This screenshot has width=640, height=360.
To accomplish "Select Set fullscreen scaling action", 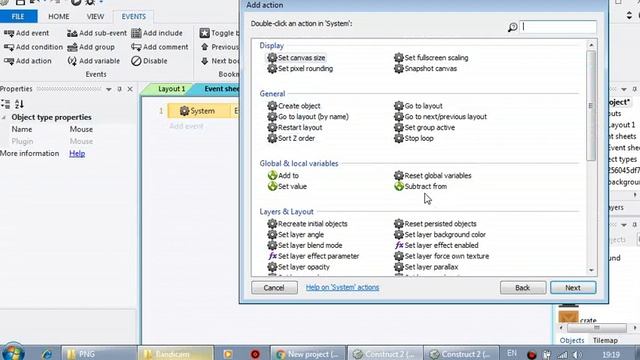I will click(x=431, y=58).
